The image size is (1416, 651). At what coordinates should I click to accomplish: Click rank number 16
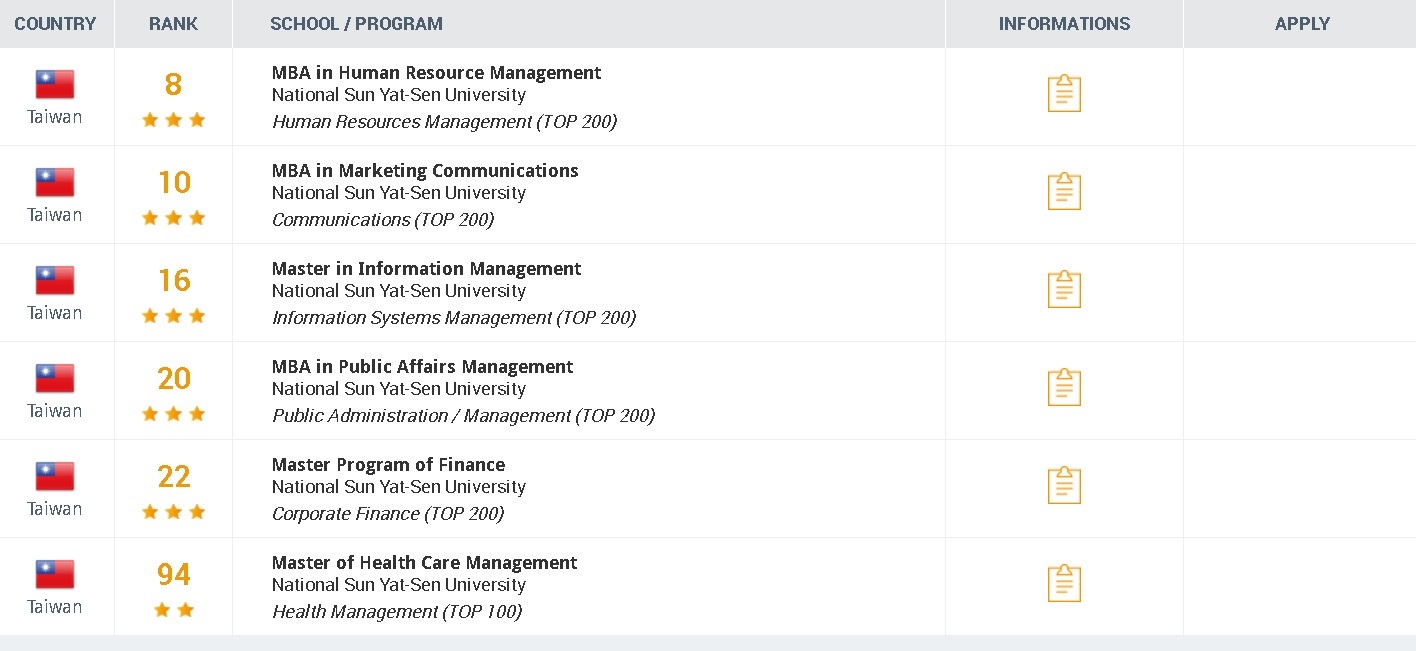pos(173,281)
